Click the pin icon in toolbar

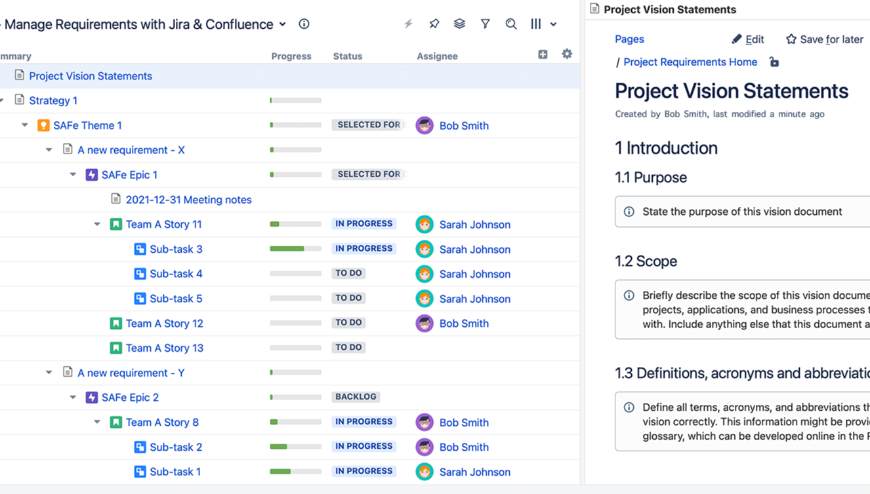coord(434,24)
